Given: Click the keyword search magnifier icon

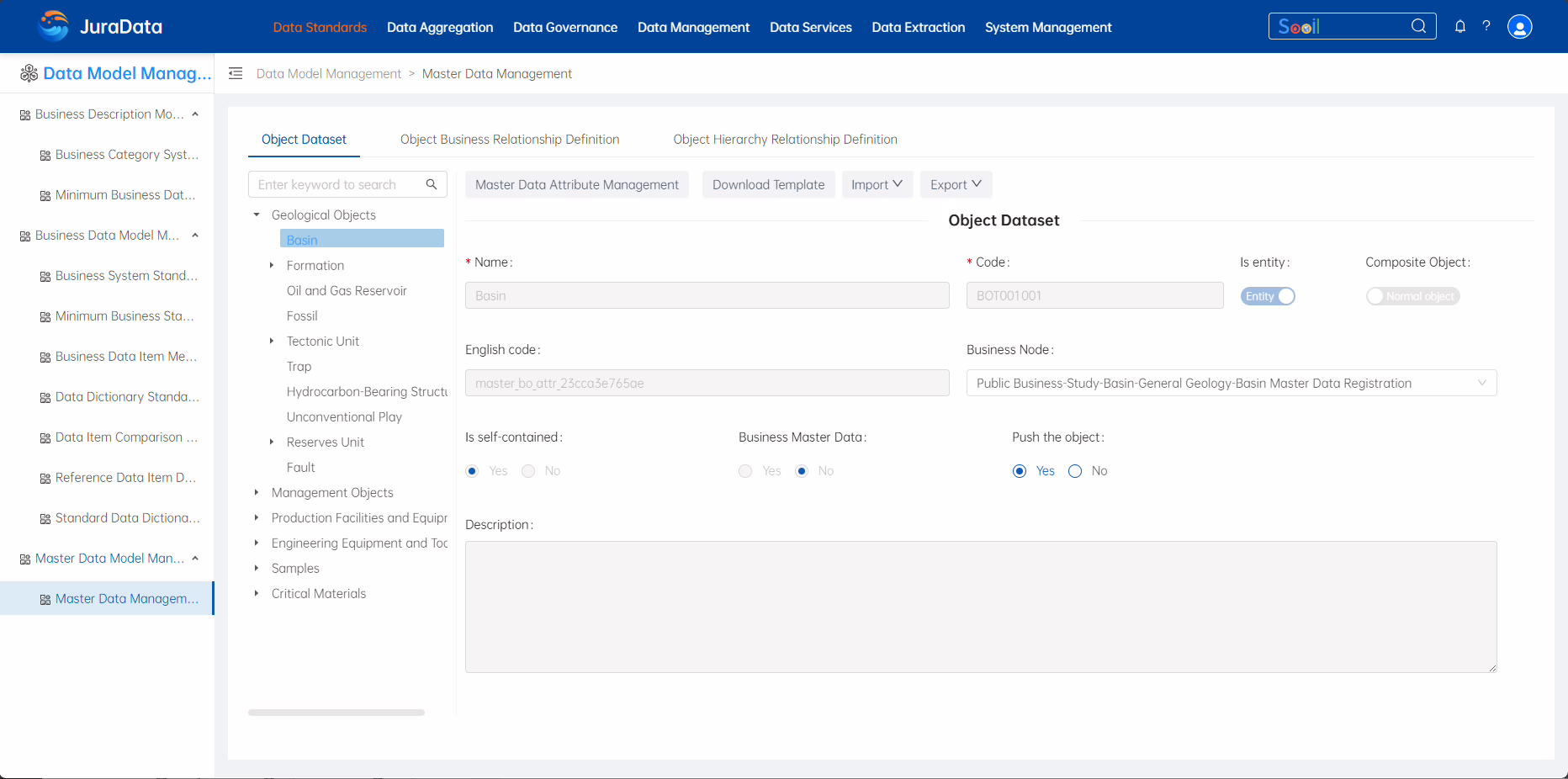Looking at the screenshot, I should pyautogui.click(x=432, y=184).
